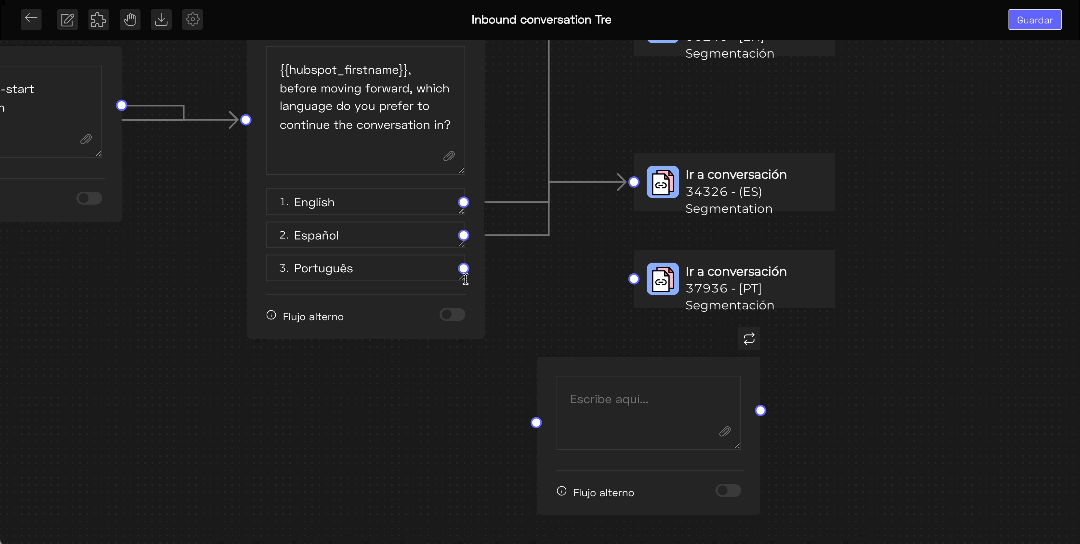1080x544 pixels.
Task: Click the back arrow in the toolbar
Action: (31, 19)
